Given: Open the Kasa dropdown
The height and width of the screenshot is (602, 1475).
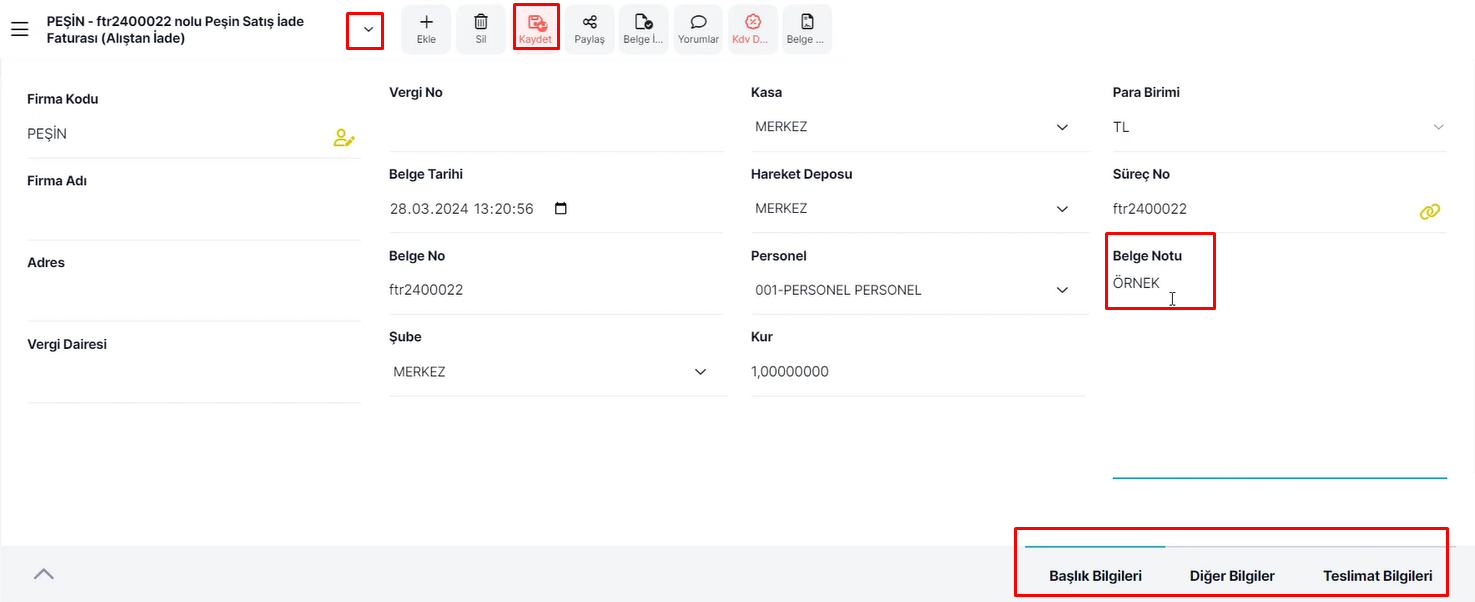Looking at the screenshot, I should [x=1062, y=127].
